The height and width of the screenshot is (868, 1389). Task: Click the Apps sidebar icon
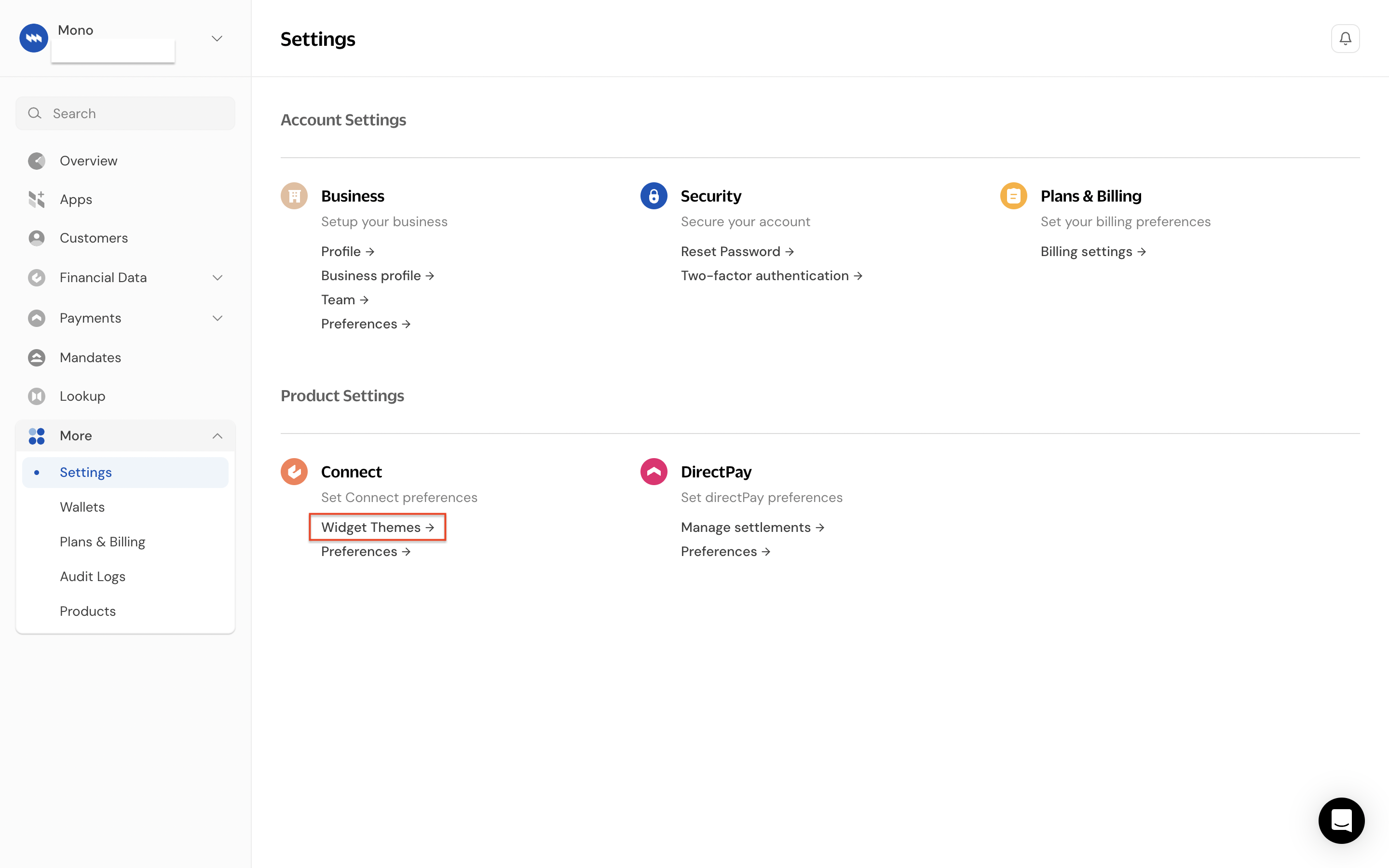click(37, 199)
